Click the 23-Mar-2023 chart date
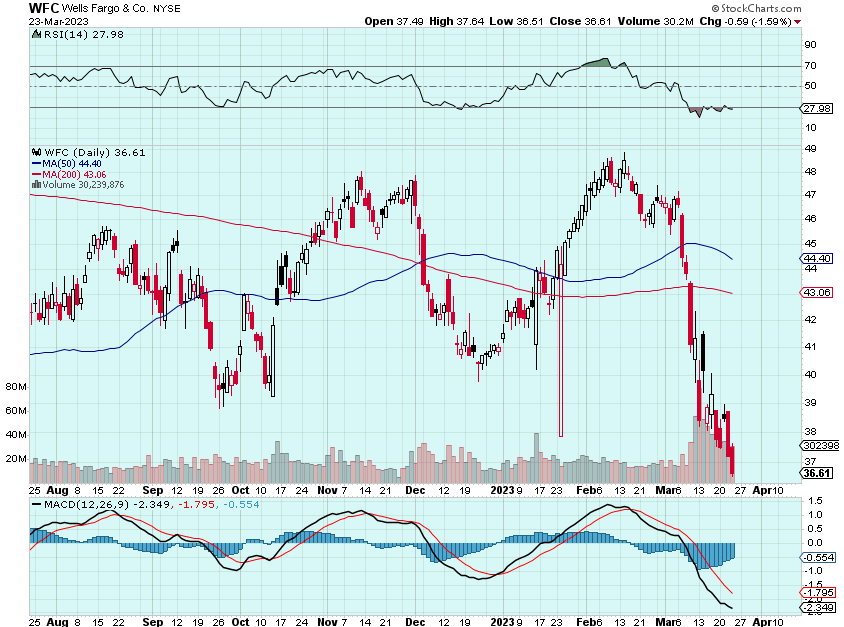 point(59,22)
